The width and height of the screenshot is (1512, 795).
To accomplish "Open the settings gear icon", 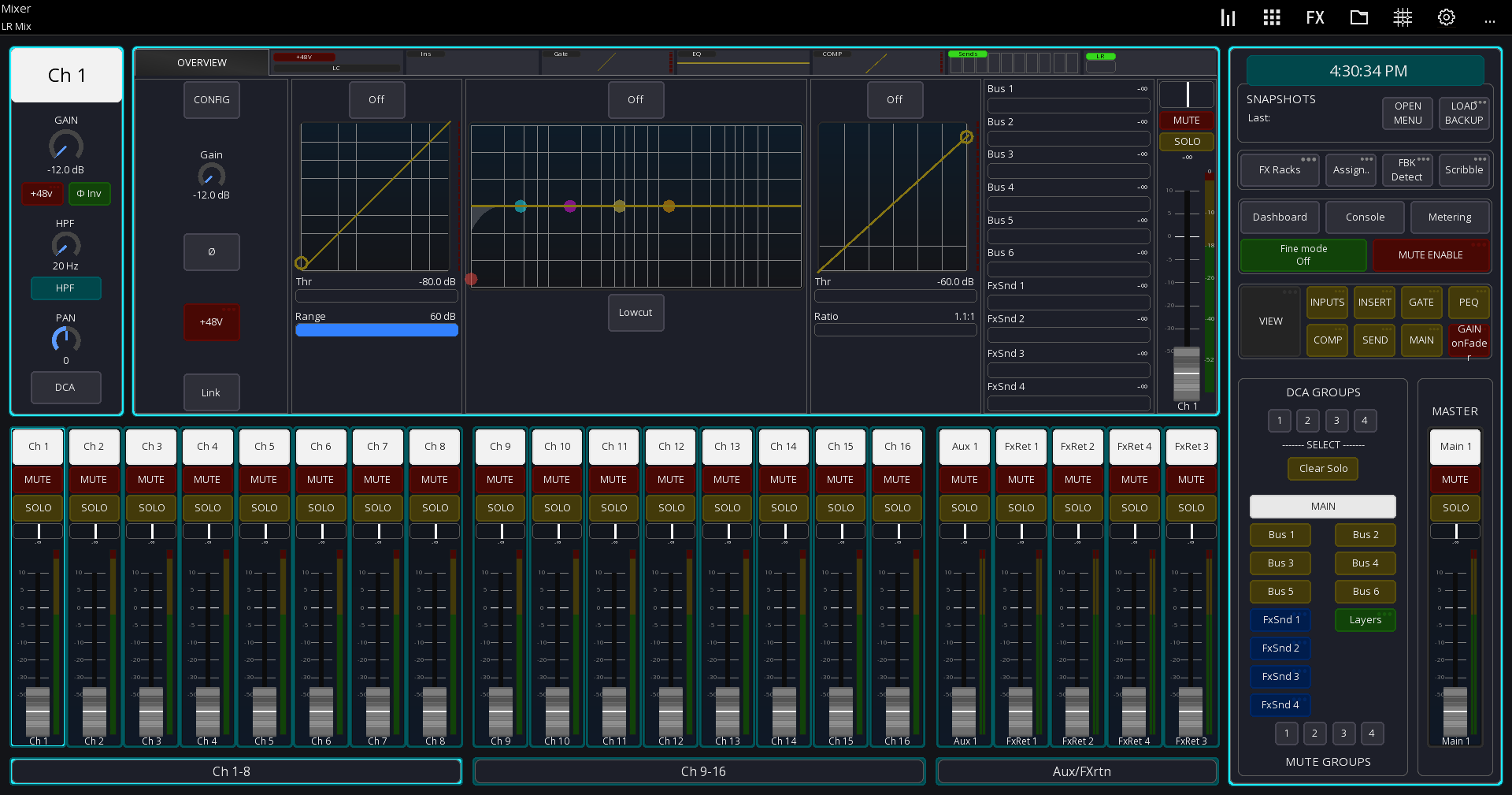I will [x=1446, y=17].
